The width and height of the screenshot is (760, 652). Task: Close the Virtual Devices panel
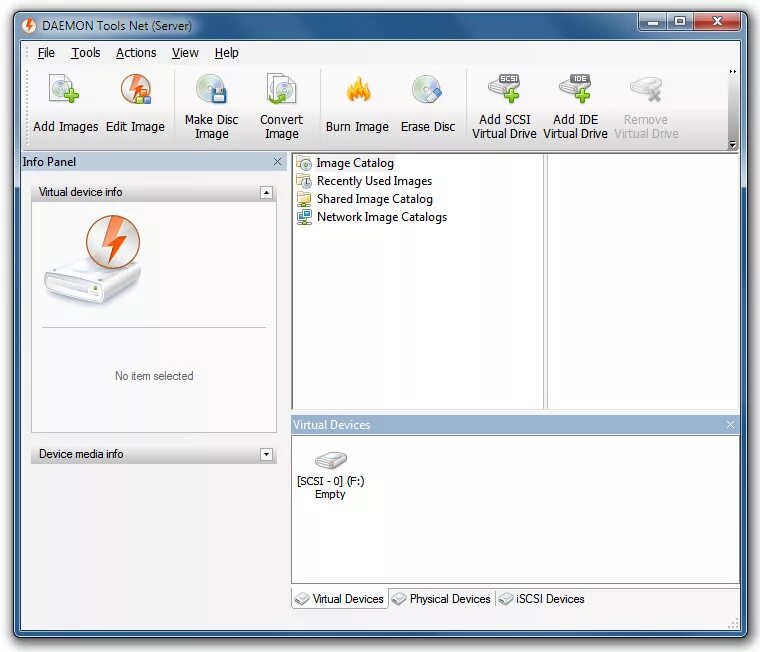pos(730,425)
